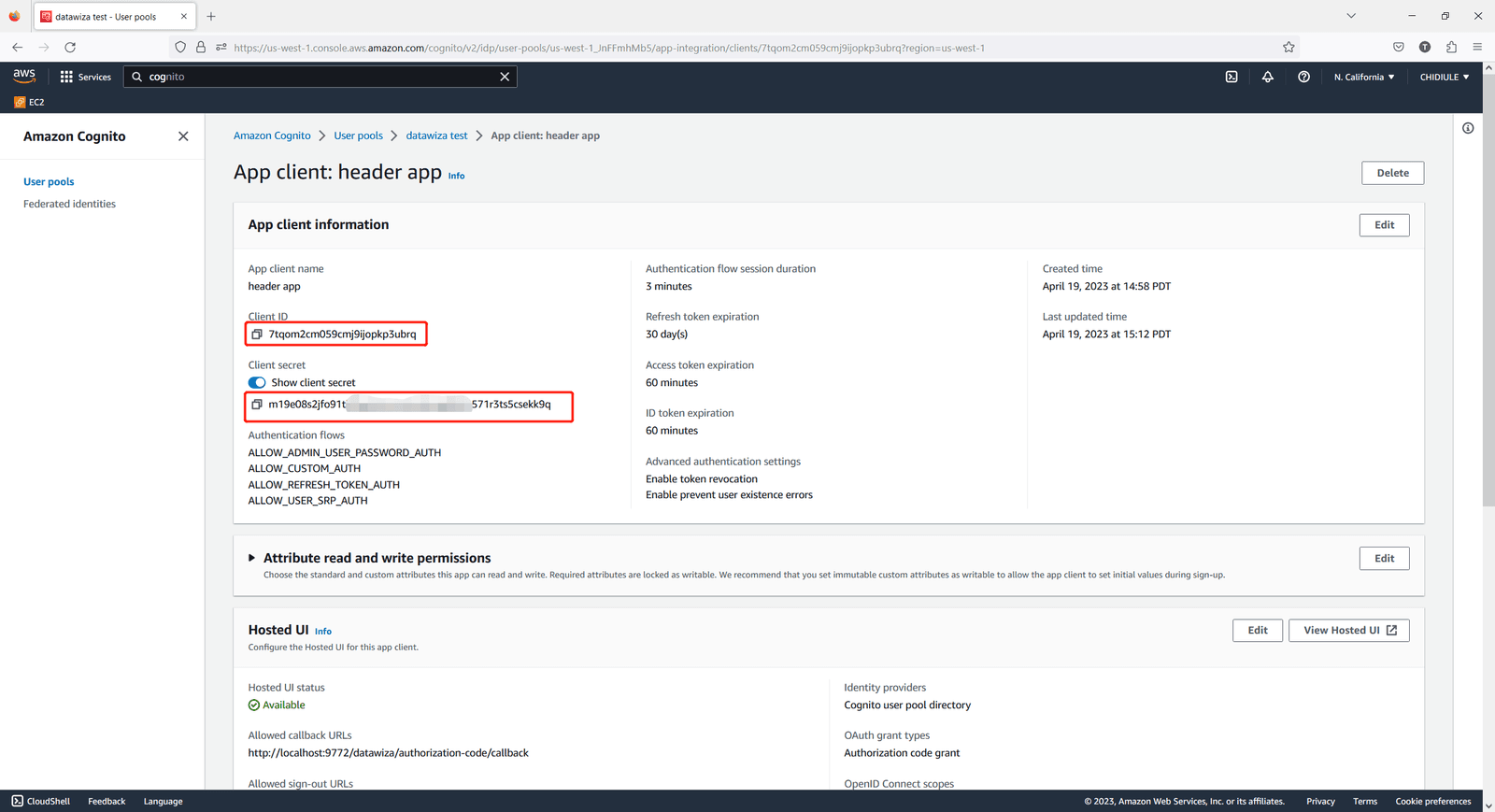Image resolution: width=1495 pixels, height=812 pixels.
Task: Click the site lock security icon
Action: click(x=201, y=47)
